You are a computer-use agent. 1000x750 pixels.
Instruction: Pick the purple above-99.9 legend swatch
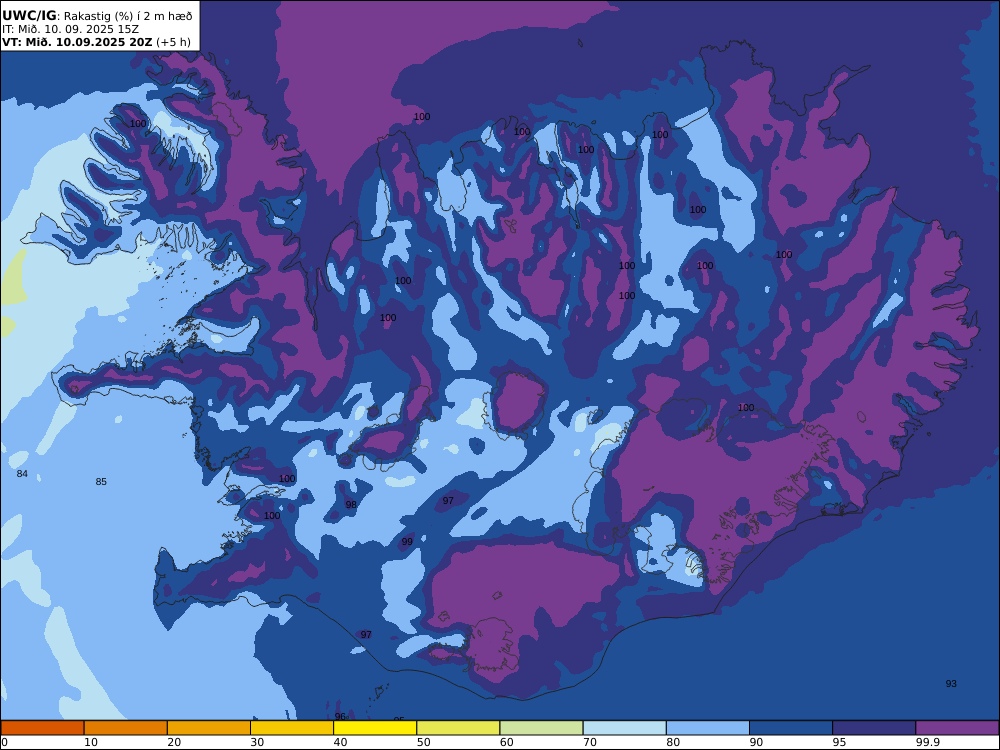(957, 728)
